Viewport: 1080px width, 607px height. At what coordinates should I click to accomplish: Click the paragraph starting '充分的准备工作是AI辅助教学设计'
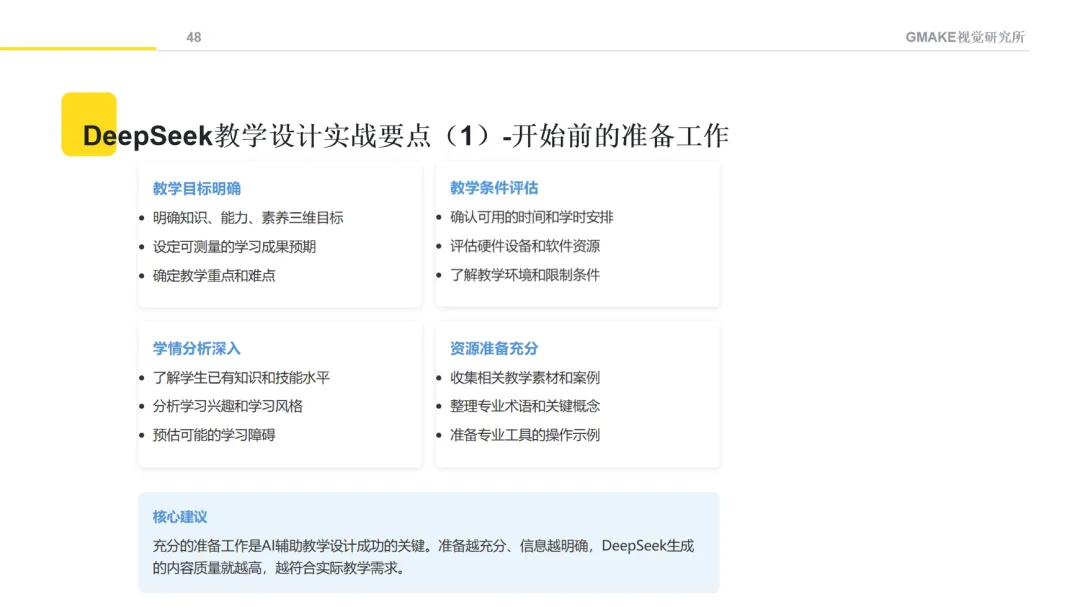tap(423, 557)
